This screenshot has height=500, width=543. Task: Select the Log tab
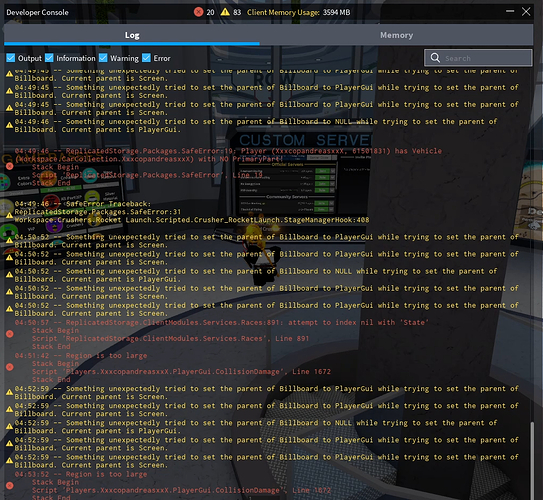tap(132, 35)
